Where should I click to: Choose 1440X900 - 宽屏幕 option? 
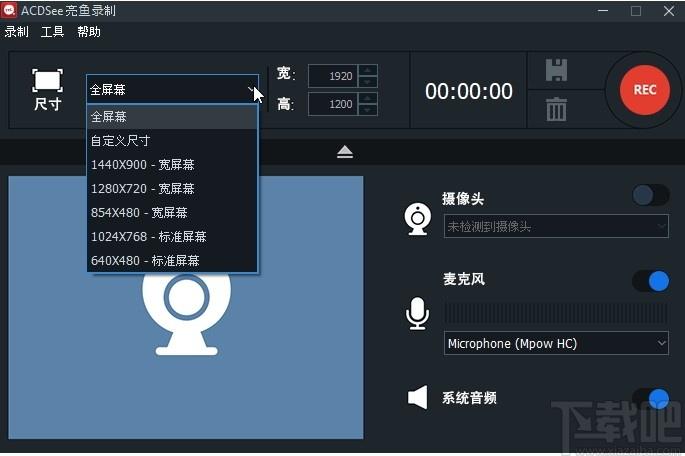(172, 165)
